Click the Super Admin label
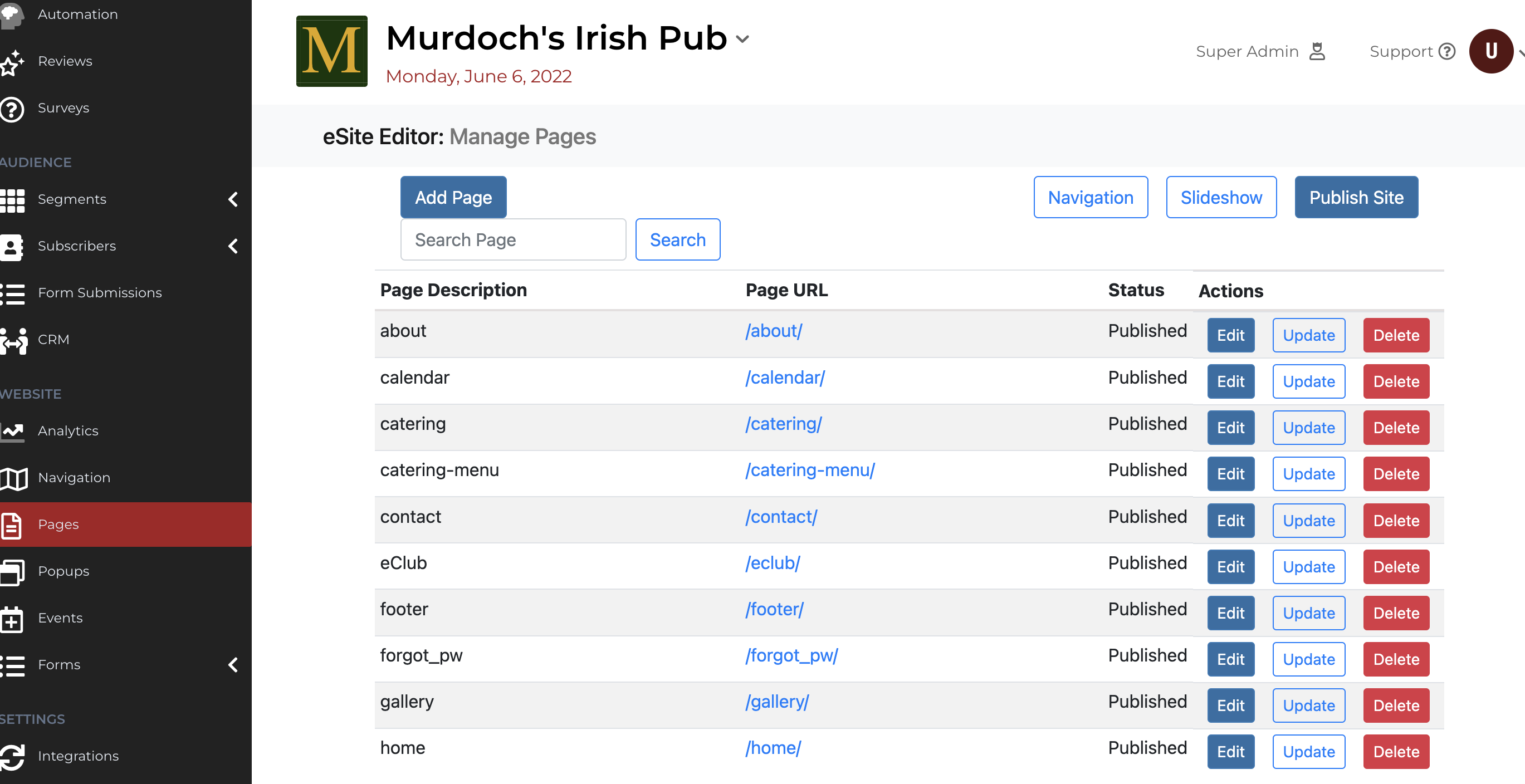The height and width of the screenshot is (784, 1525). [x=1247, y=51]
